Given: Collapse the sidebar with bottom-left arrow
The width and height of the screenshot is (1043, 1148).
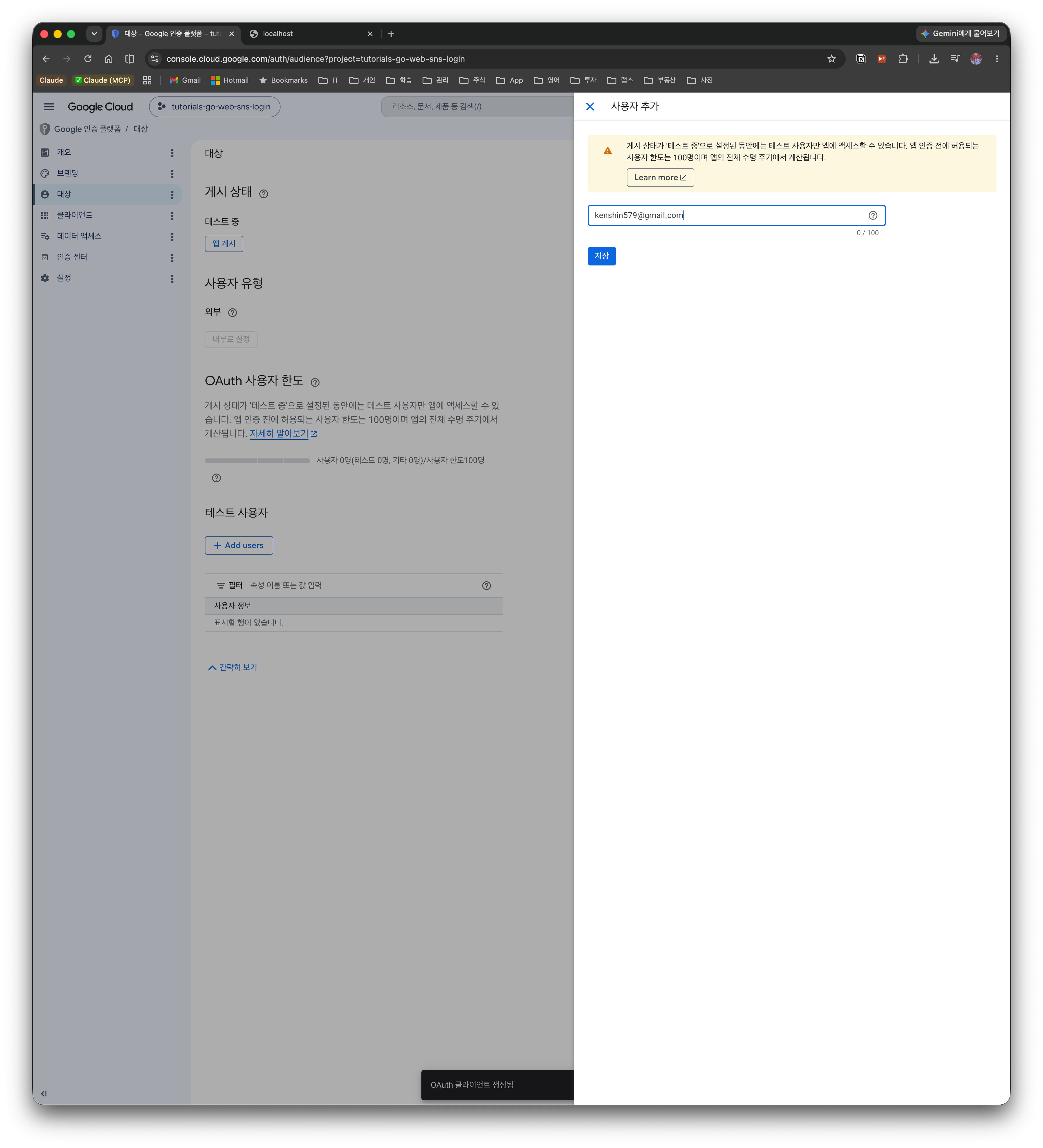Looking at the screenshot, I should click(x=44, y=1093).
